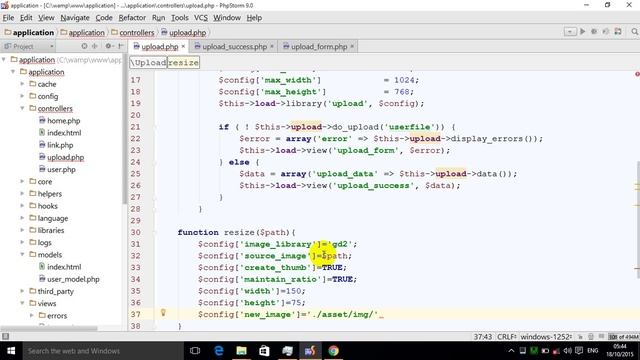Select user_model.php in models folder
This screenshot has width=640, height=360.
(69, 279)
